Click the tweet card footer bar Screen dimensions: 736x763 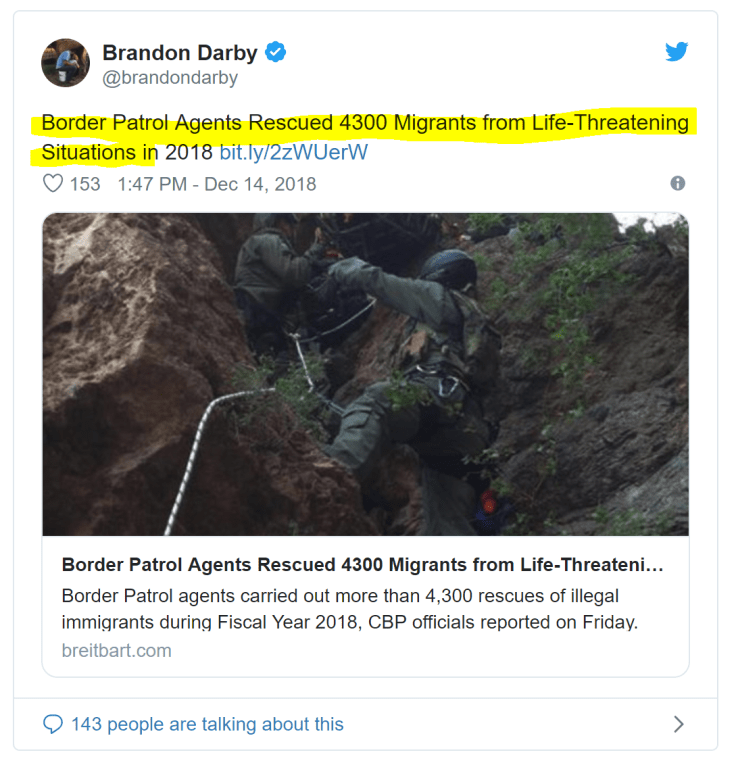365,724
